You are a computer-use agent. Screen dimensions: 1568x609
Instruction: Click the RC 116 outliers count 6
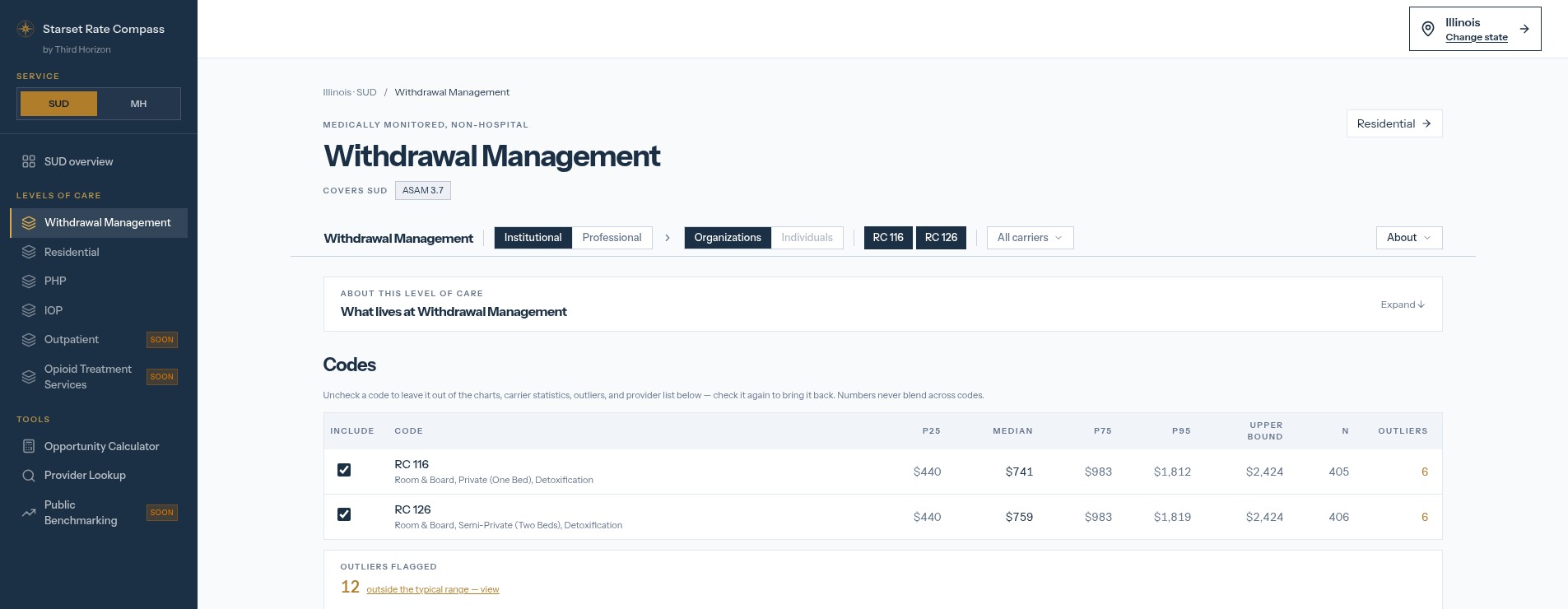click(1424, 472)
